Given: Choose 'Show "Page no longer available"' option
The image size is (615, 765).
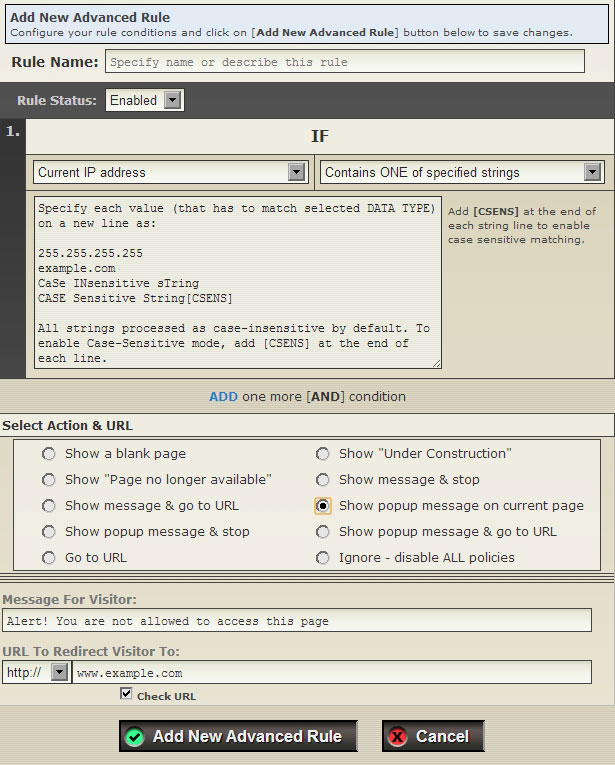Looking at the screenshot, I should click(x=49, y=480).
